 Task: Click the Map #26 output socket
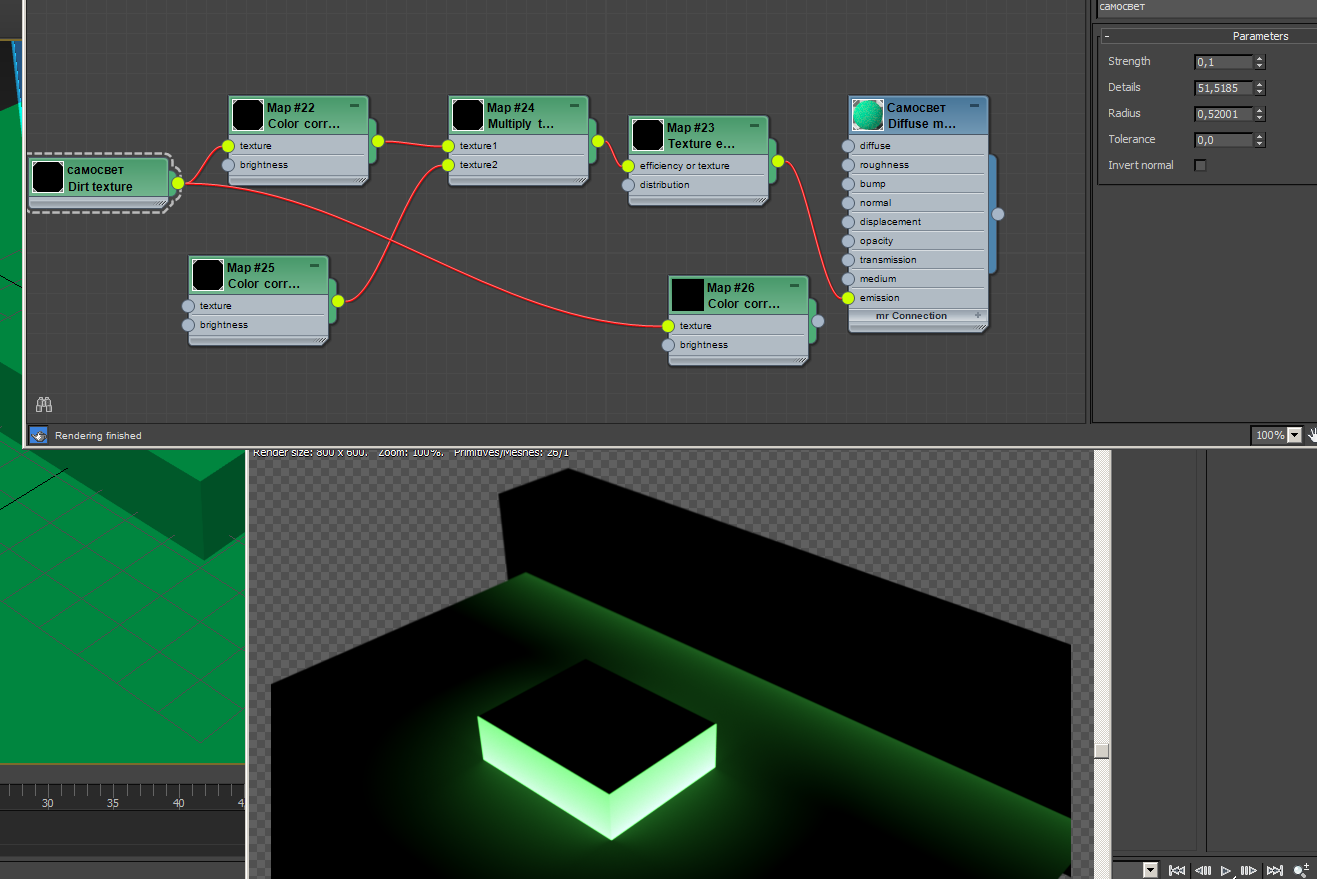tap(818, 321)
